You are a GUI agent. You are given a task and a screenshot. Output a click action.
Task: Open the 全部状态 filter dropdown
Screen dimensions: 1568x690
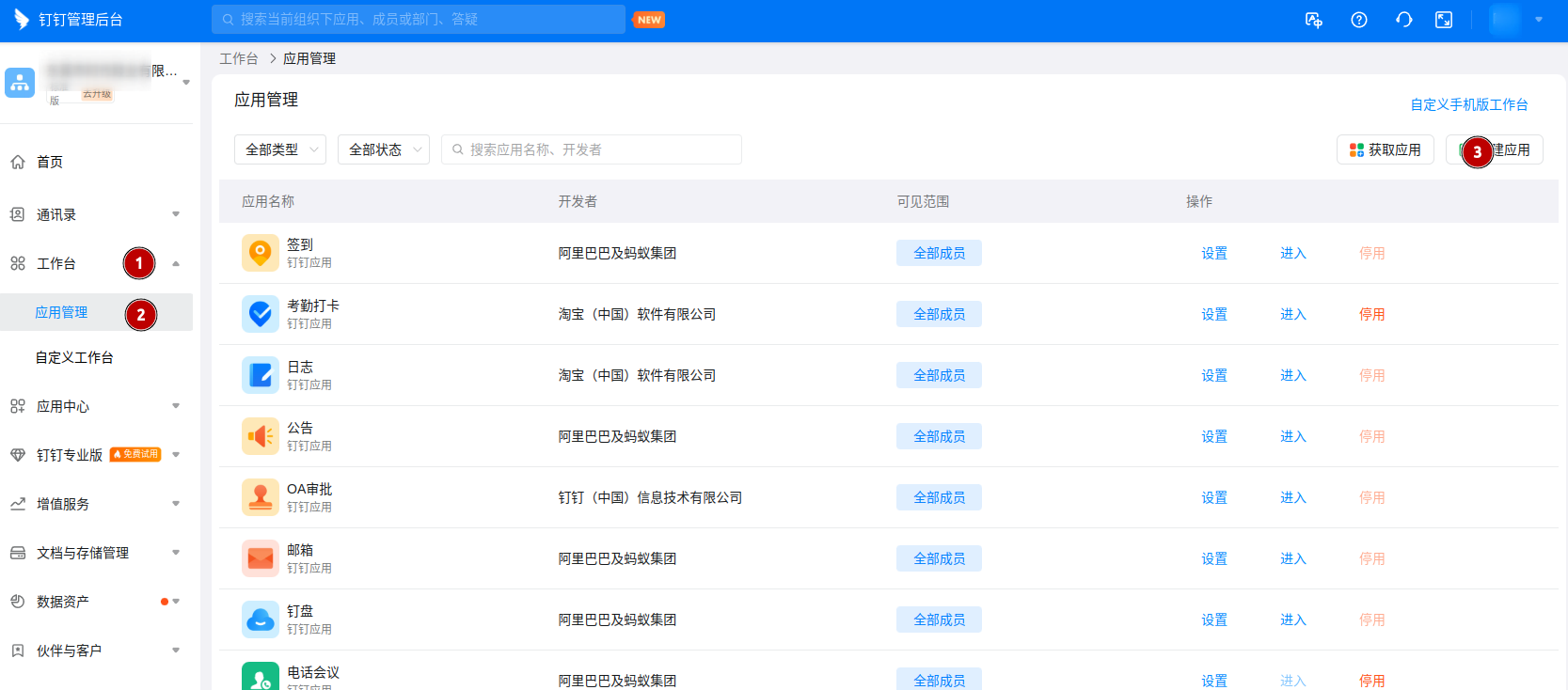[384, 149]
